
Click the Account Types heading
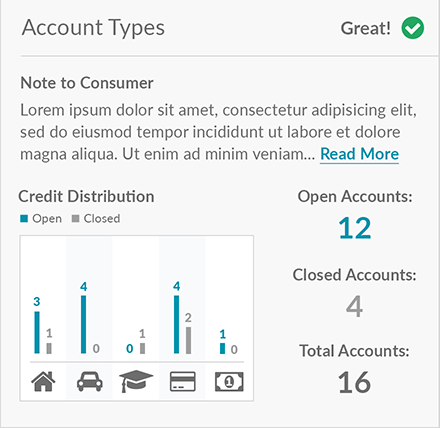93,28
